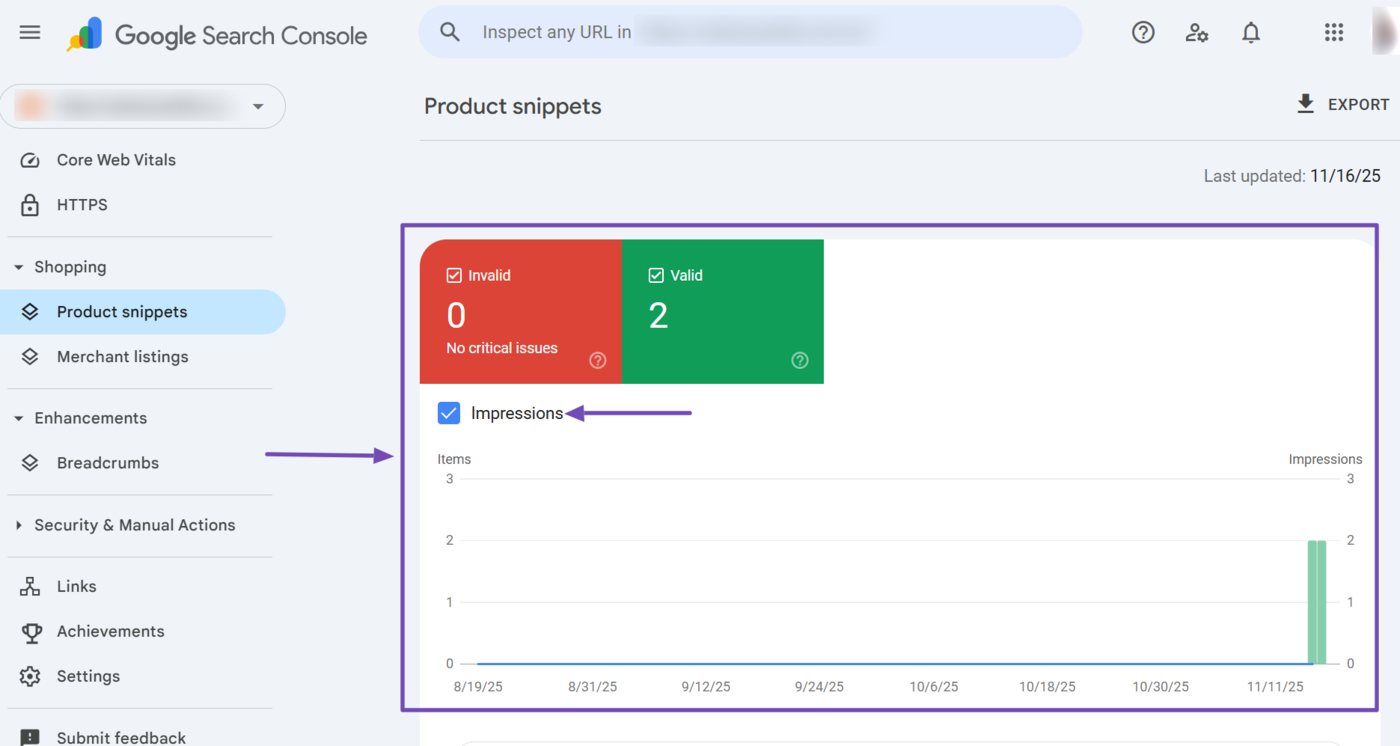Viewport: 1400px width, 746px height.
Task: Select the Core Web Vitals report
Action: [115, 159]
